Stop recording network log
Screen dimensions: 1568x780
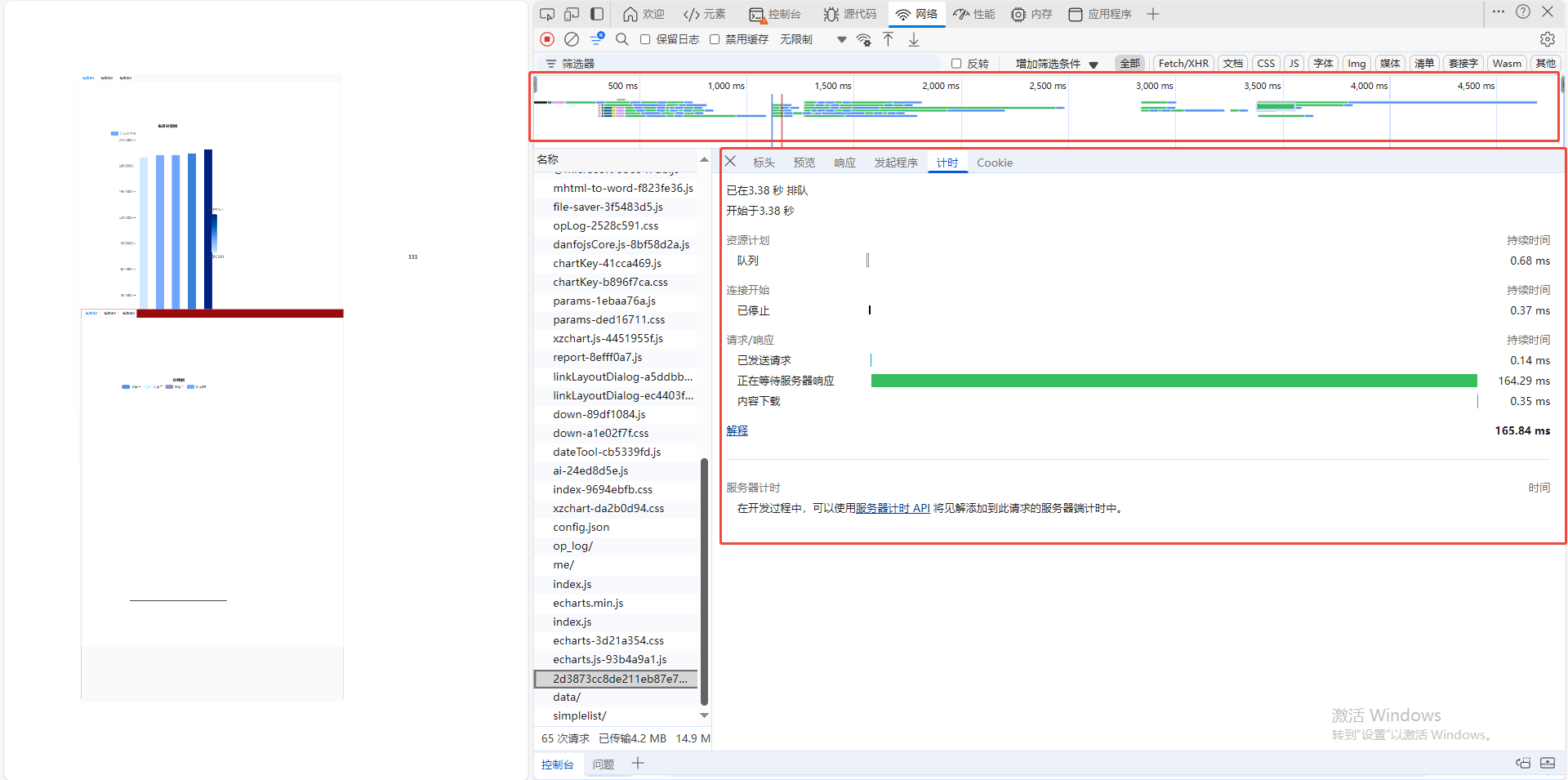(547, 39)
